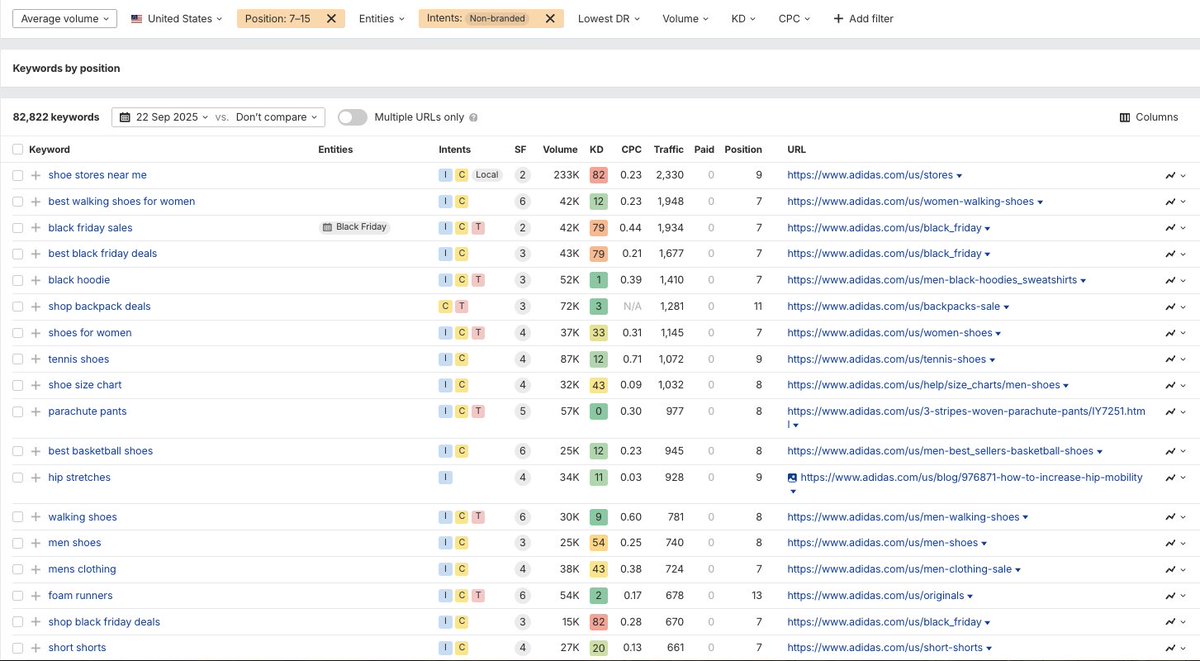Image resolution: width=1200 pixels, height=661 pixels.
Task: Click the Local intent badge
Action: point(486,175)
